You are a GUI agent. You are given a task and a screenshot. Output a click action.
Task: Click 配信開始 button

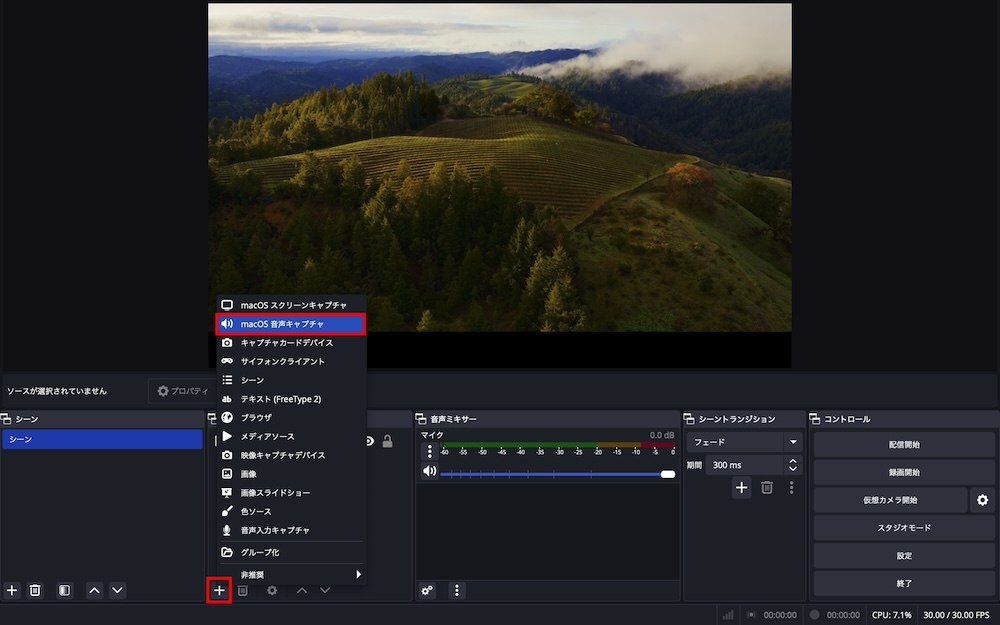coord(904,445)
